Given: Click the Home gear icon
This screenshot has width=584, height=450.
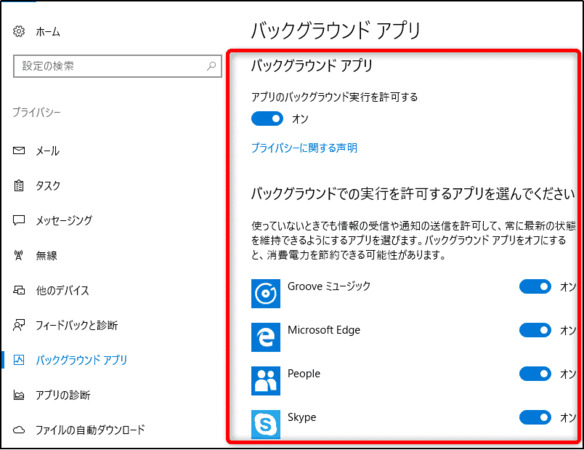Looking at the screenshot, I should click(x=19, y=31).
